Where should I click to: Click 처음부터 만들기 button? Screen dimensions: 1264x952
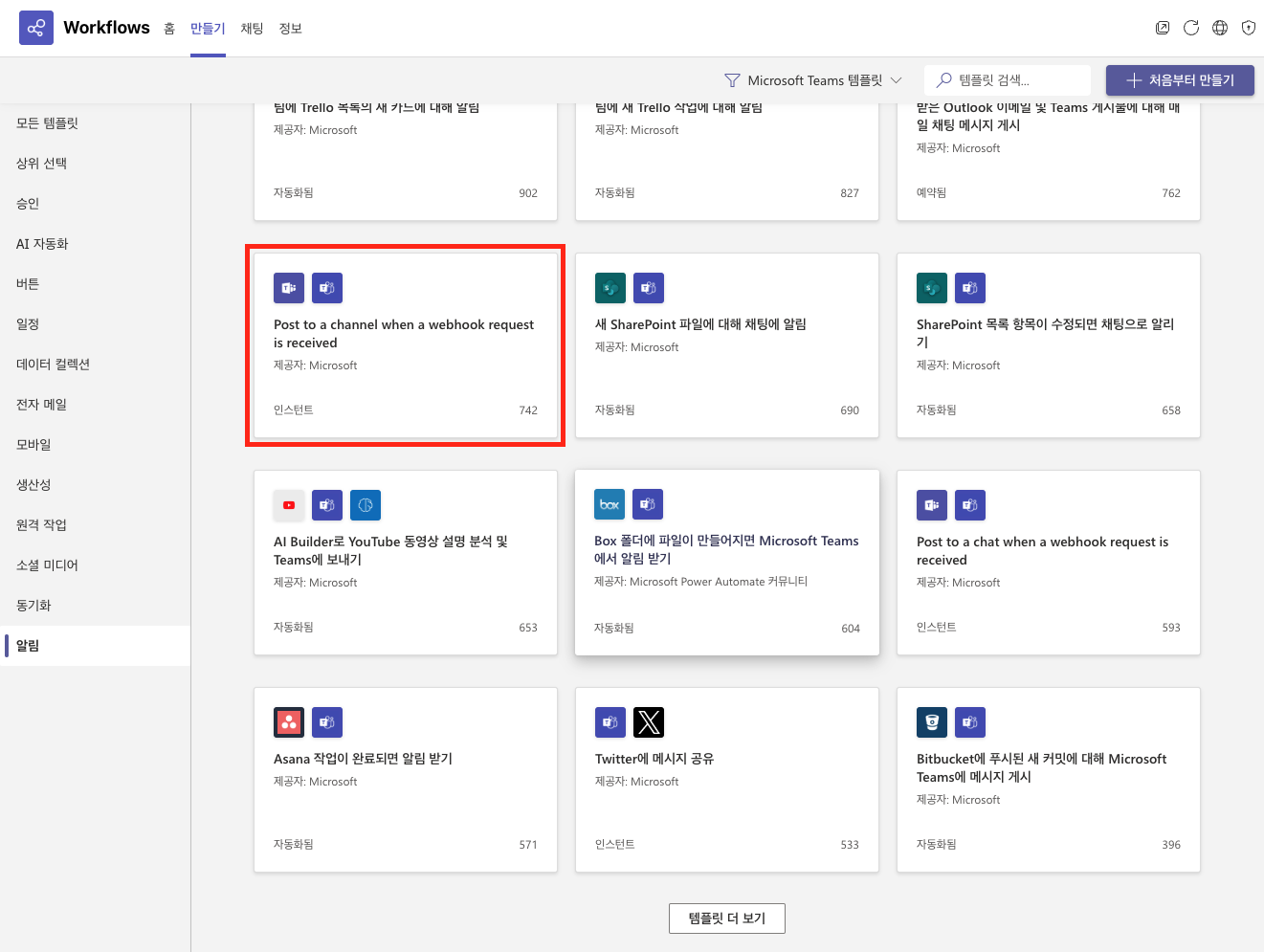pos(1180,80)
